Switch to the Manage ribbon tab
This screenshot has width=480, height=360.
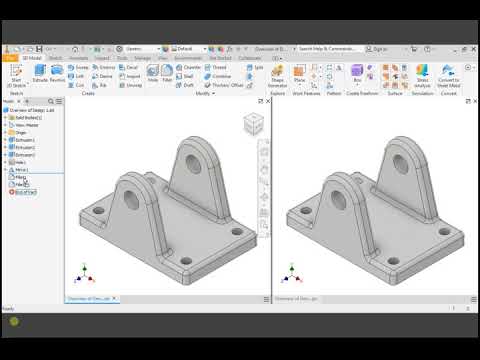tap(143, 58)
